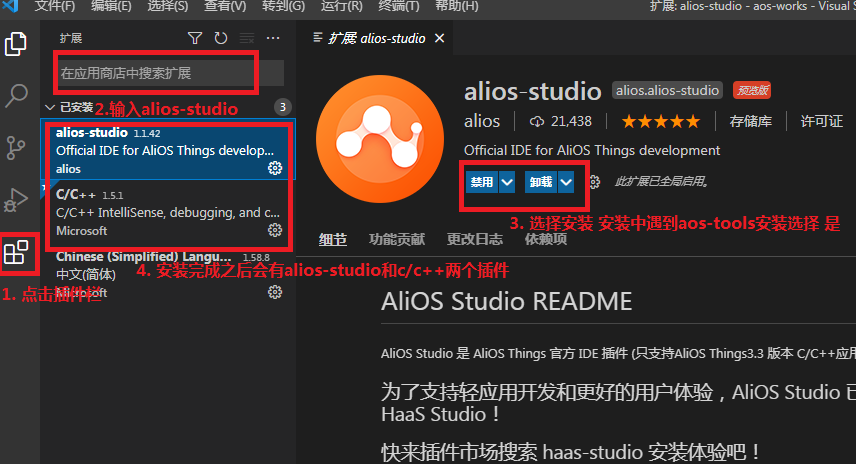Click the alios-studio orange logo
This screenshot has height=464, width=856.
point(380,139)
